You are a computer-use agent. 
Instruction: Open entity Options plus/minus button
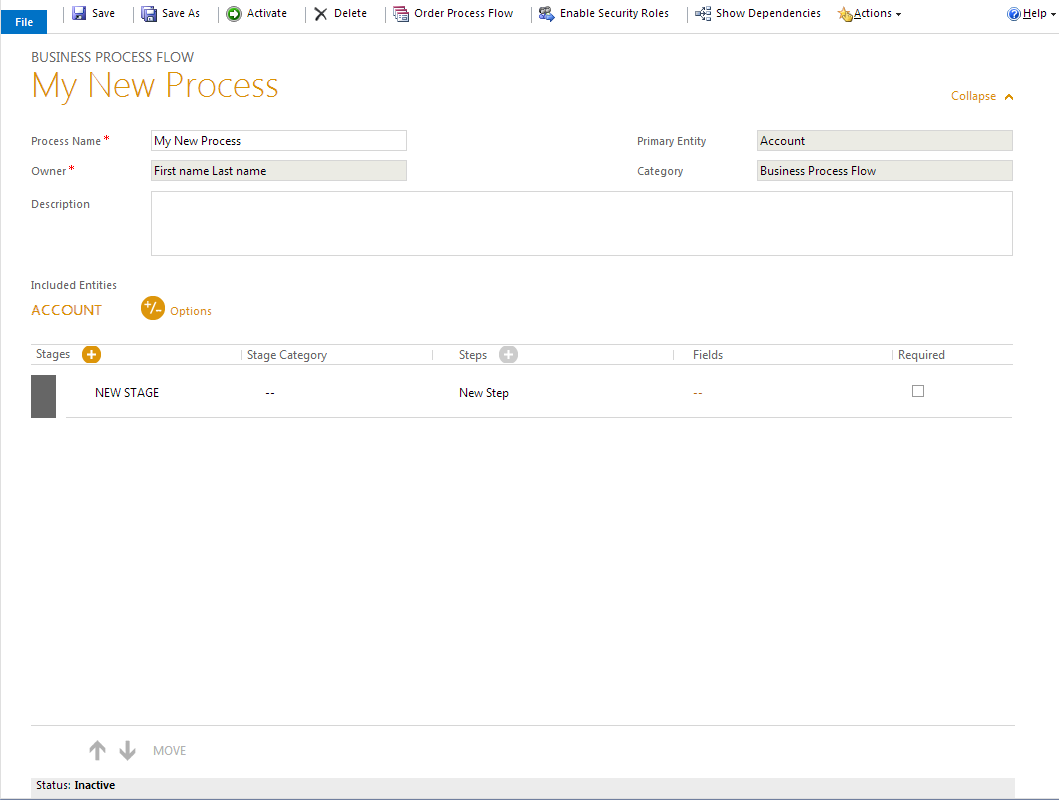(153, 309)
